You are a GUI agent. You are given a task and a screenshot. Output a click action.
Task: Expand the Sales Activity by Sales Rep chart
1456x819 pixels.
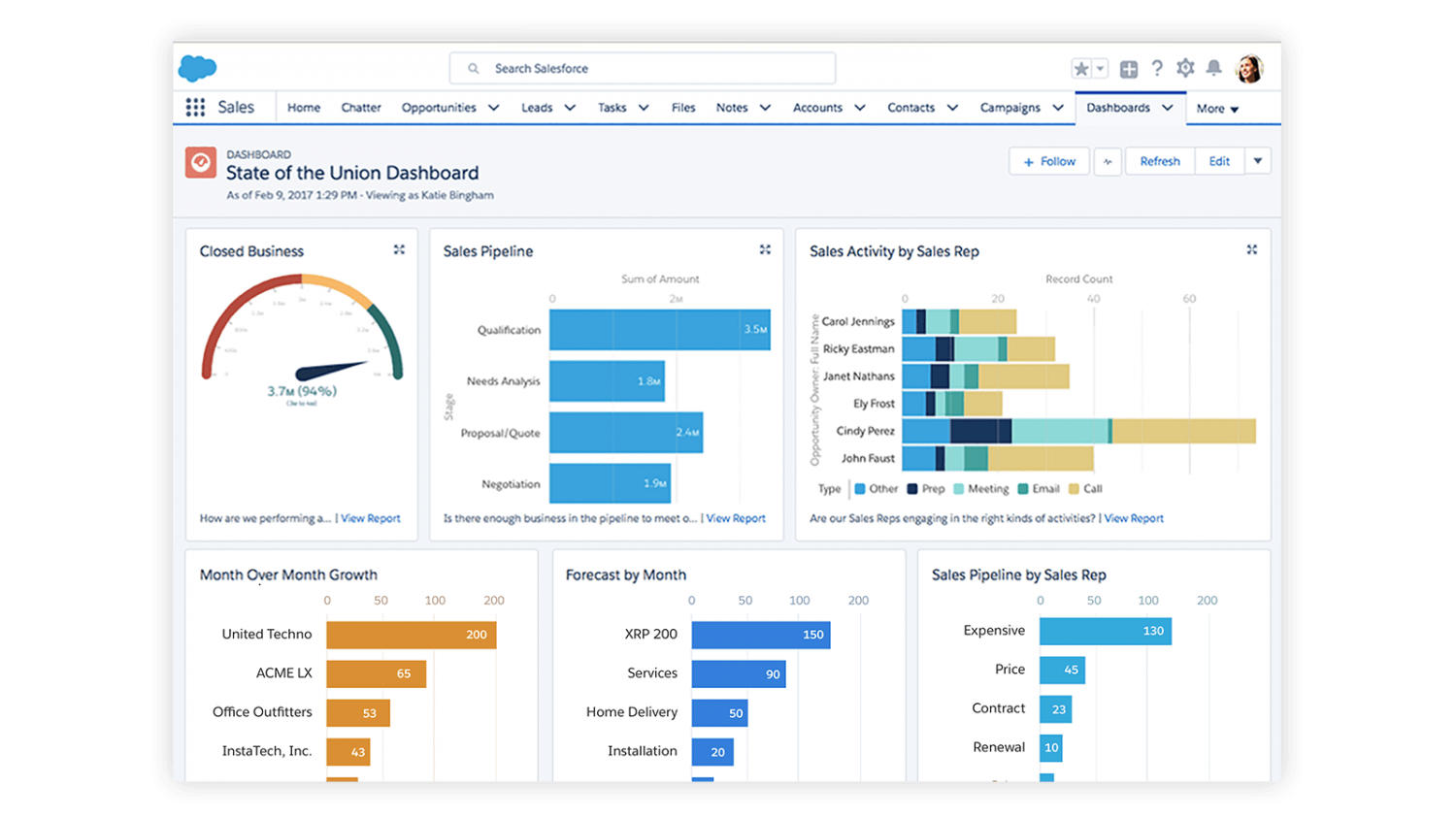1252,249
